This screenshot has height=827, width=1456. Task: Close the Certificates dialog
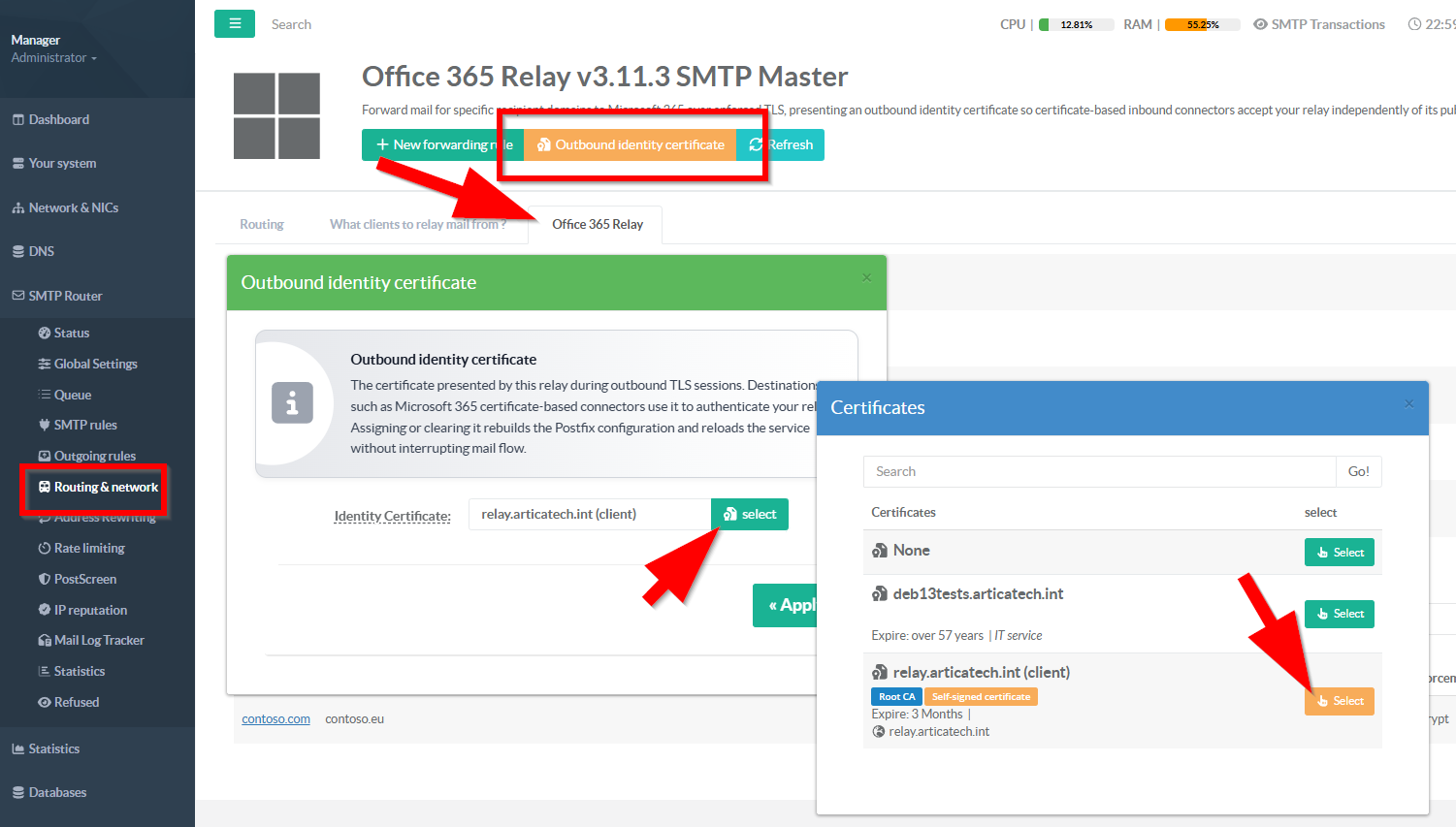(x=1409, y=403)
